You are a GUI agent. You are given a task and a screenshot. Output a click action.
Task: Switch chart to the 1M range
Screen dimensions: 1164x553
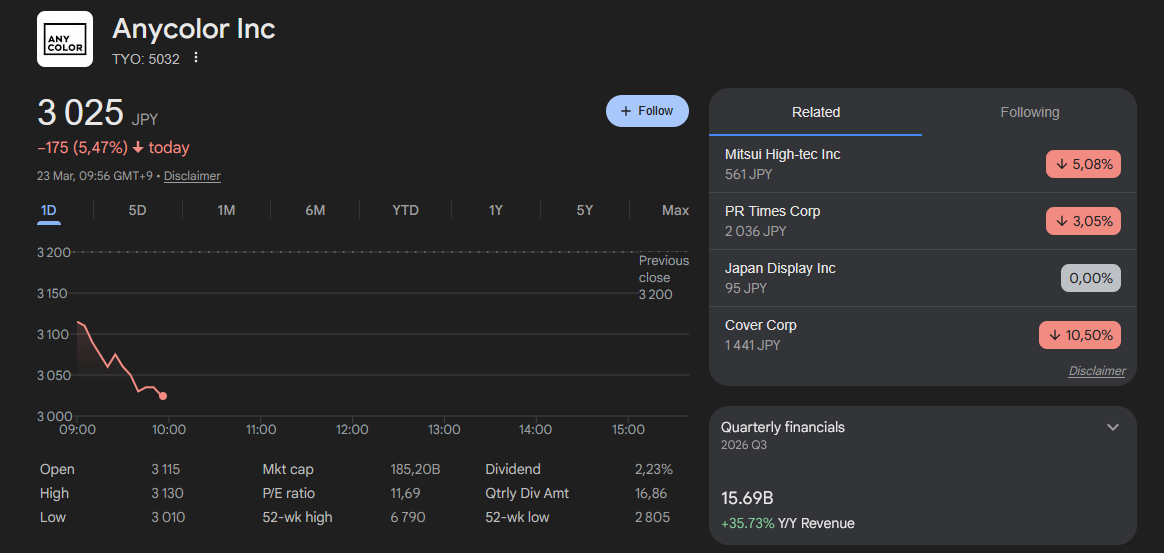coord(226,210)
